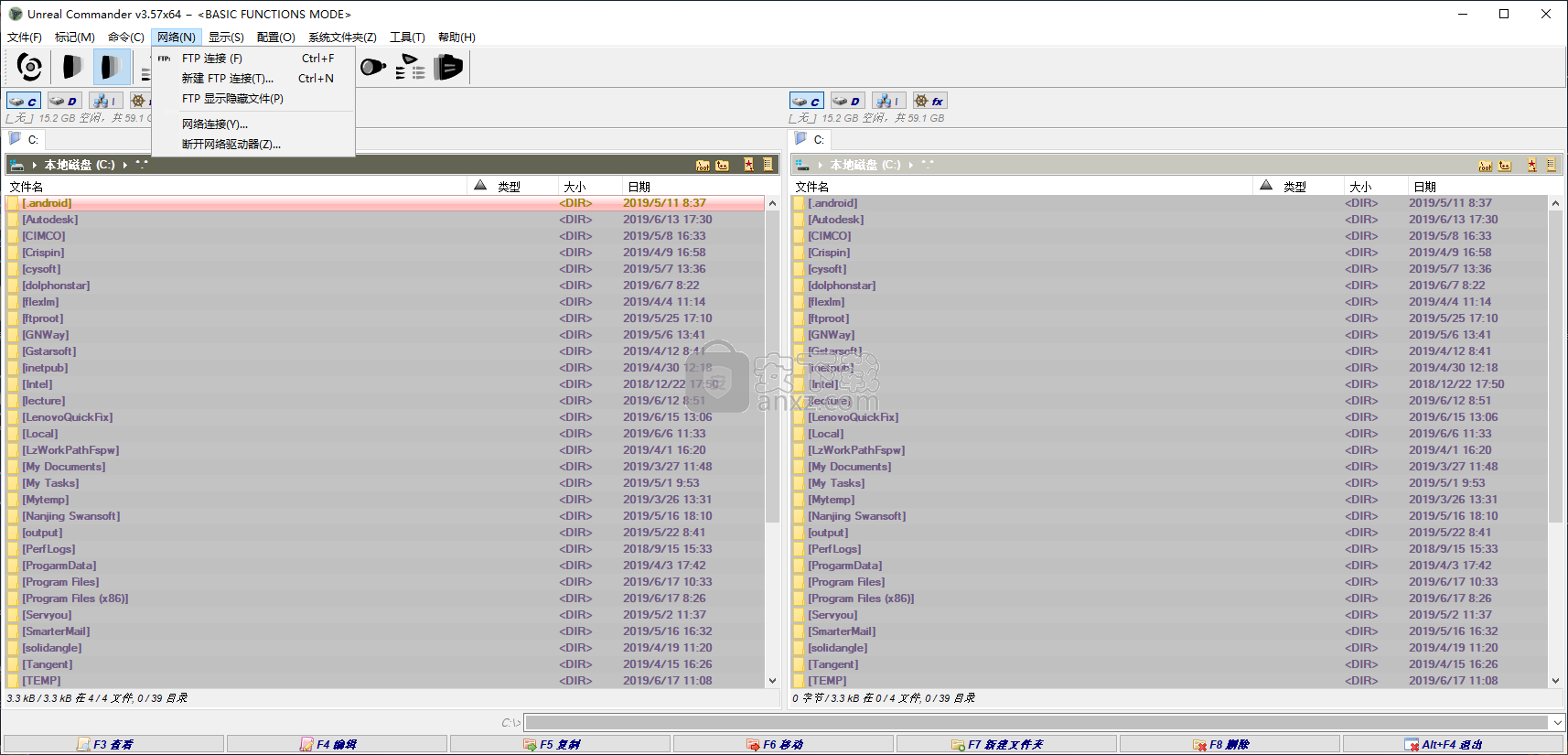
Task: Open right panel history list icon
Action: pos(1551,165)
